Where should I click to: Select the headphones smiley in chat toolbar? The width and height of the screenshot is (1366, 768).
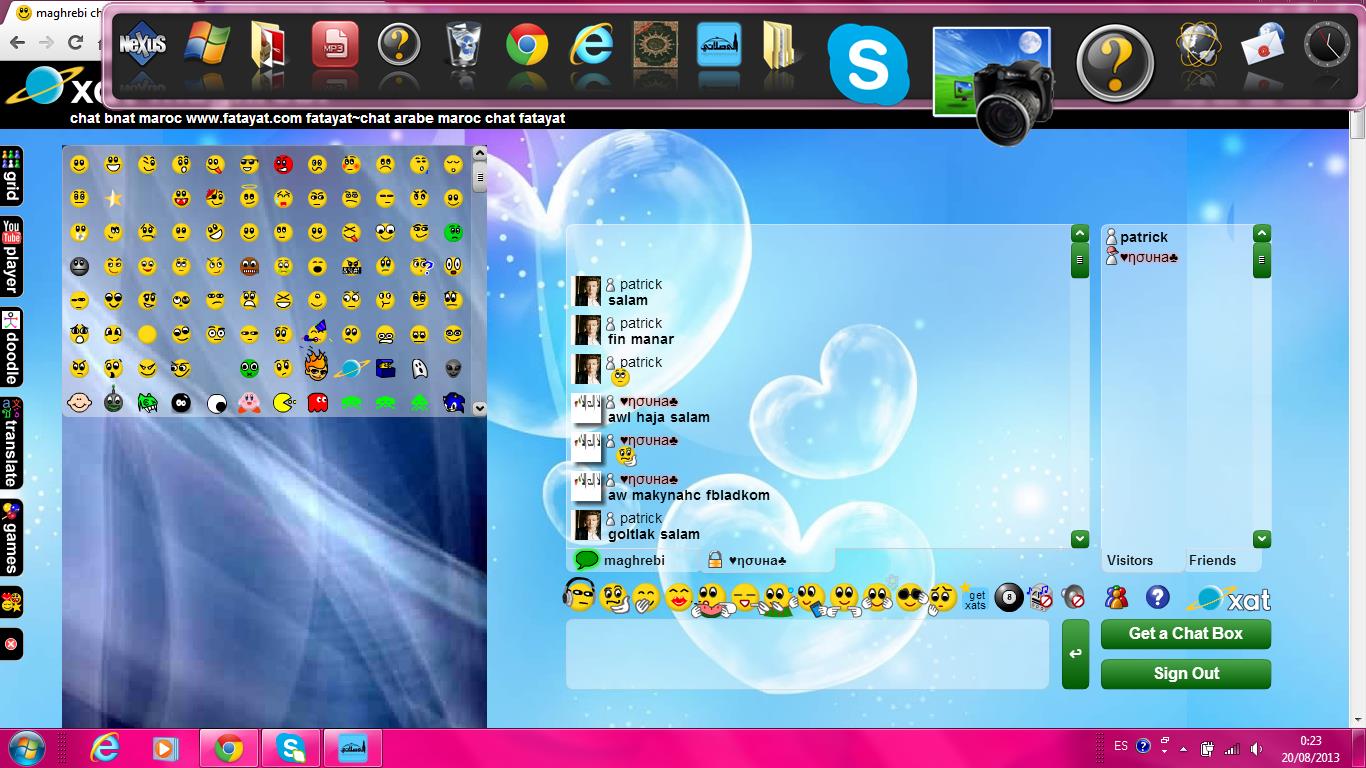[579, 596]
